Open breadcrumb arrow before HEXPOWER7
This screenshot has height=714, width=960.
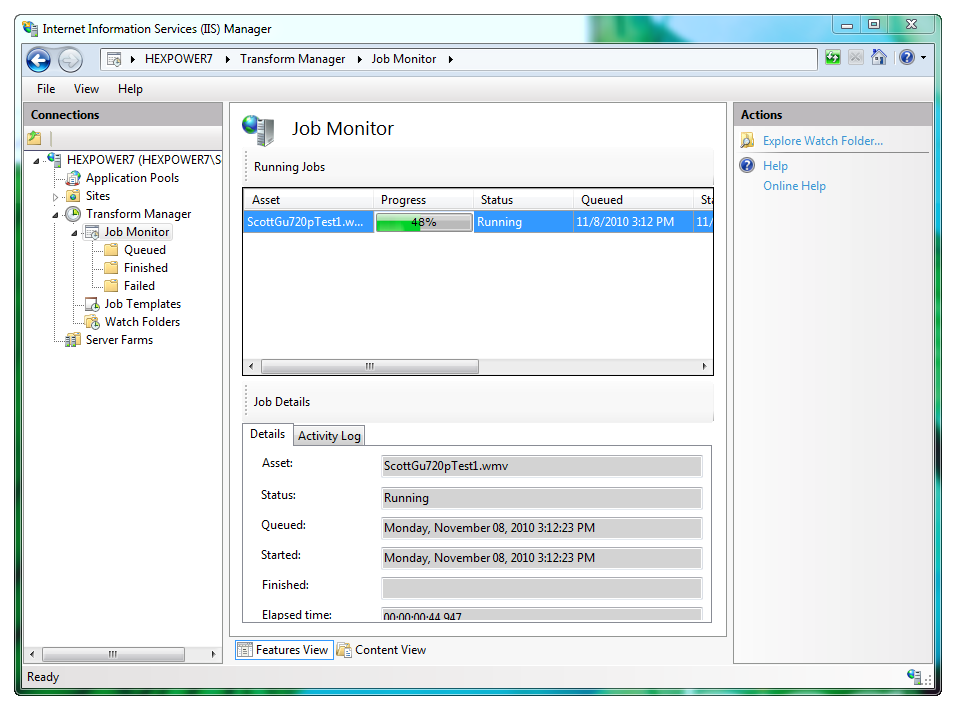[x=132, y=59]
